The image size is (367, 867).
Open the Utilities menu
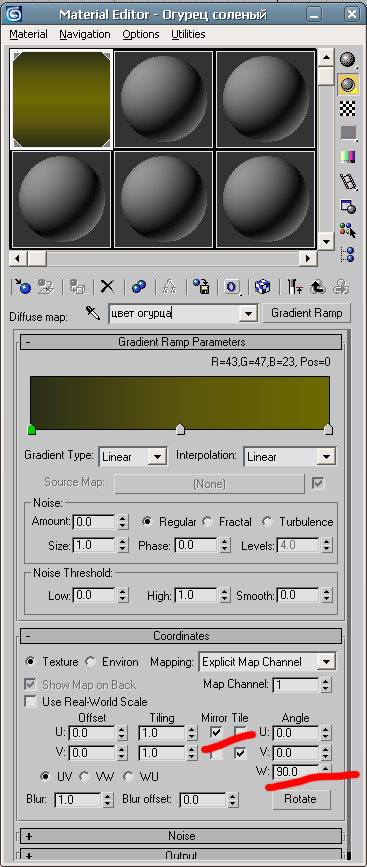tap(188, 34)
